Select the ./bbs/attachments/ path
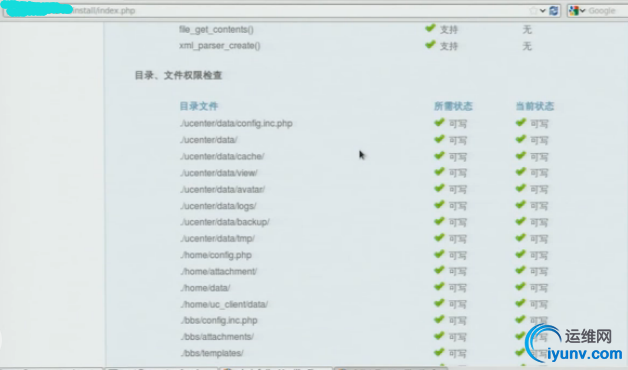This screenshot has height=370, width=628. point(217,337)
